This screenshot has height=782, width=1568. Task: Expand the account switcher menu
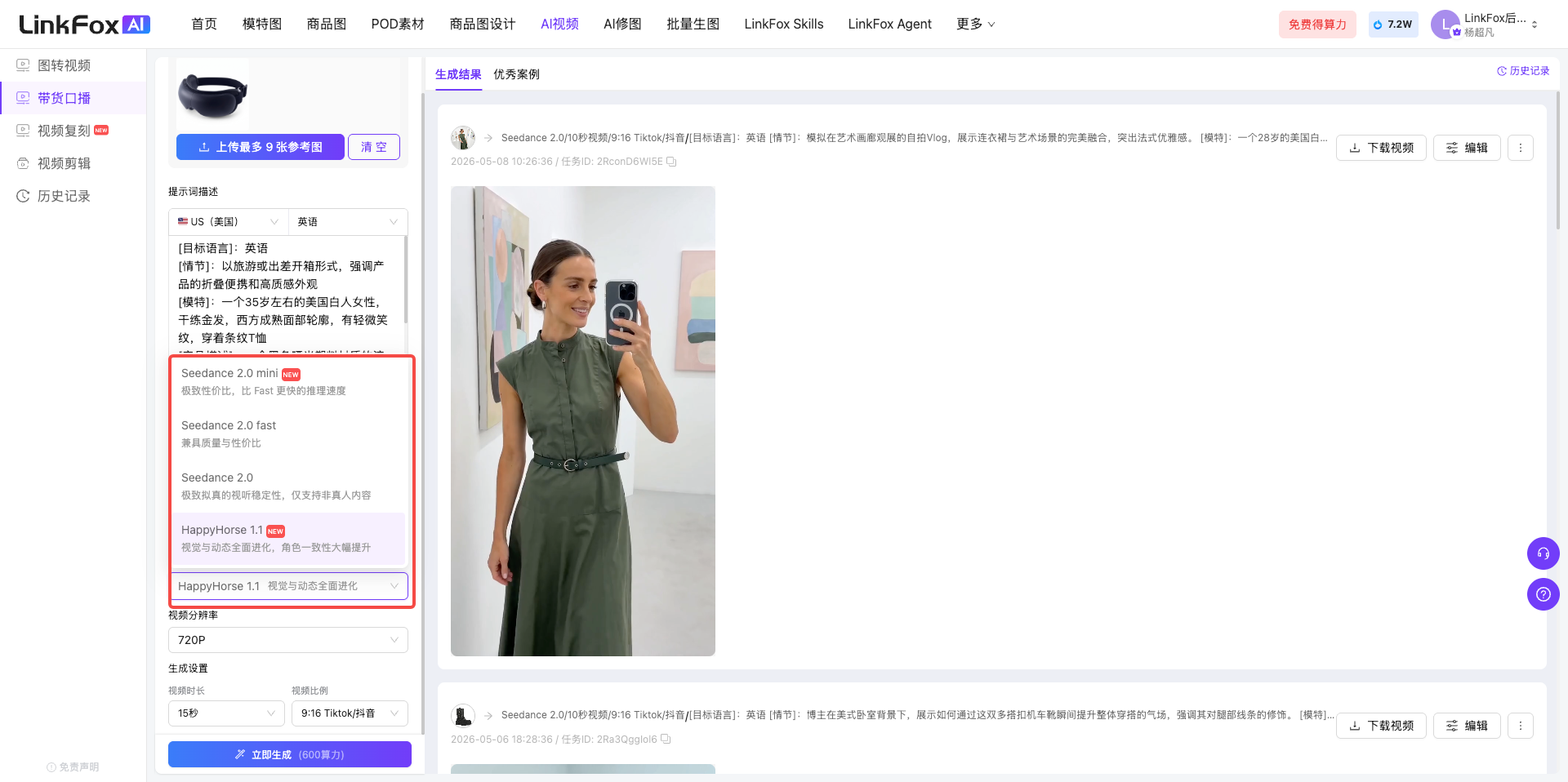click(x=1535, y=24)
